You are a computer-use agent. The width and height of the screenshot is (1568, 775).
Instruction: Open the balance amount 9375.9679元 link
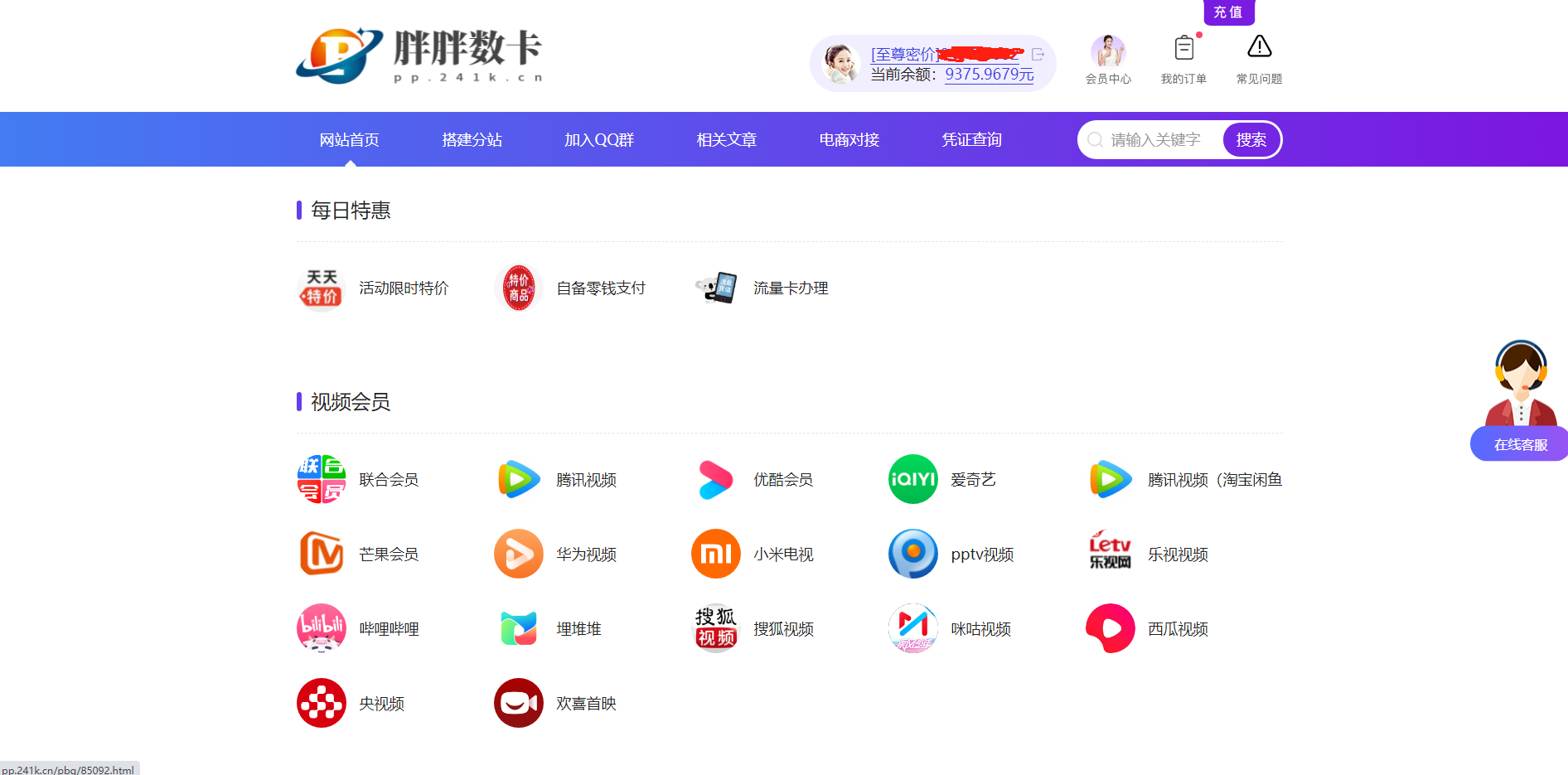pos(990,74)
